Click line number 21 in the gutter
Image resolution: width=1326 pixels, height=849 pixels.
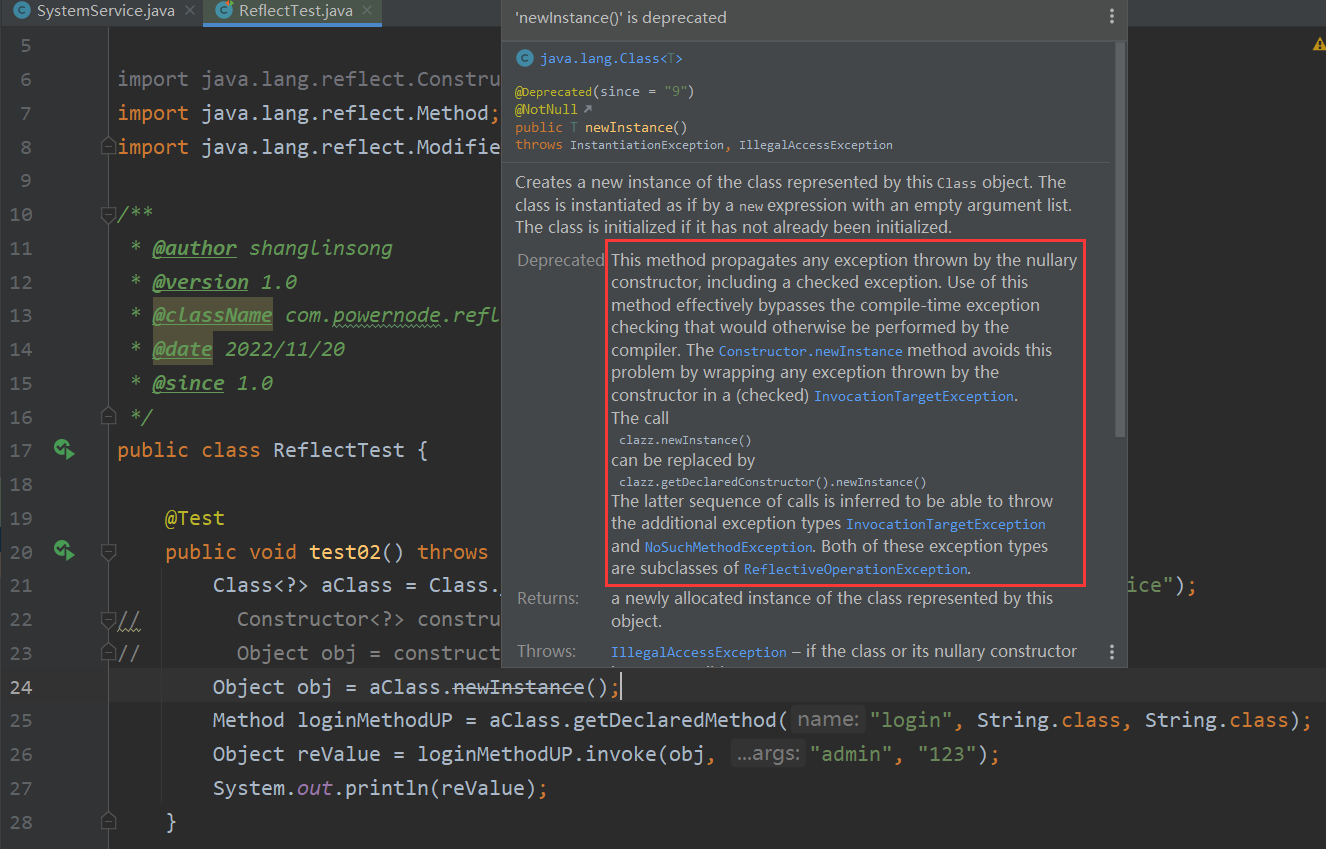(x=20, y=585)
